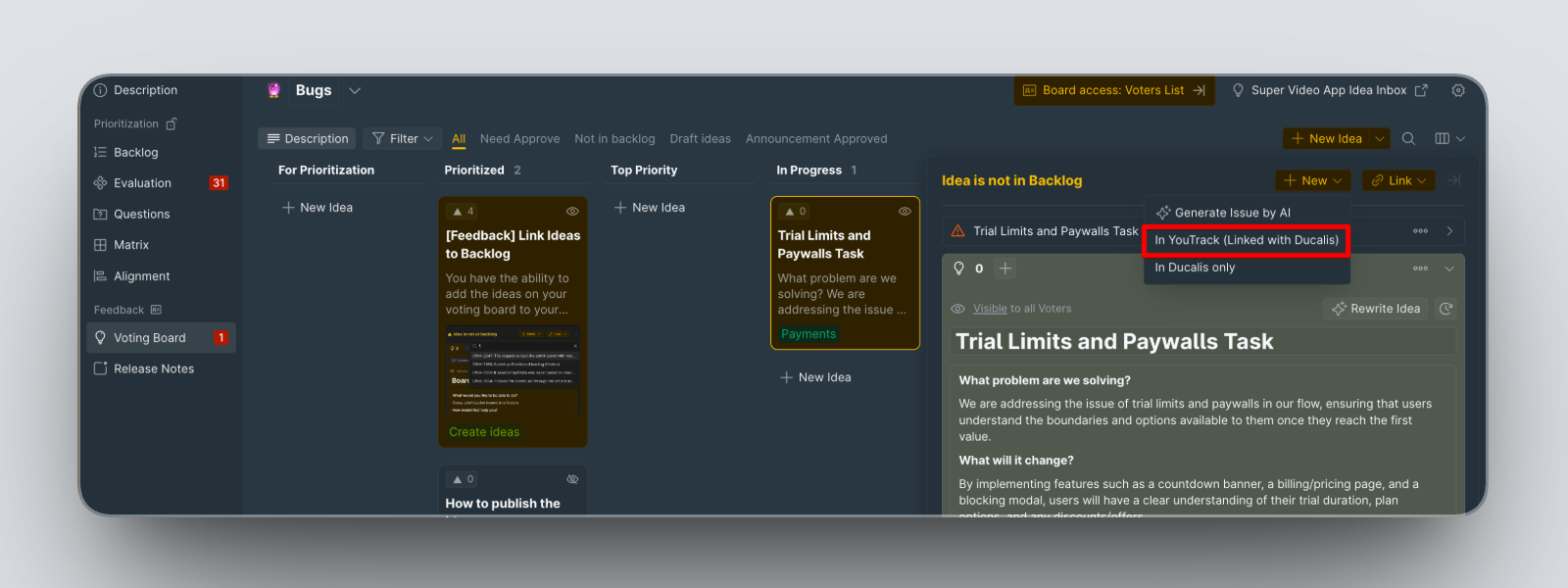Click the regenerate icon beside Rewrite Idea
1568x588 pixels.
click(x=1445, y=309)
